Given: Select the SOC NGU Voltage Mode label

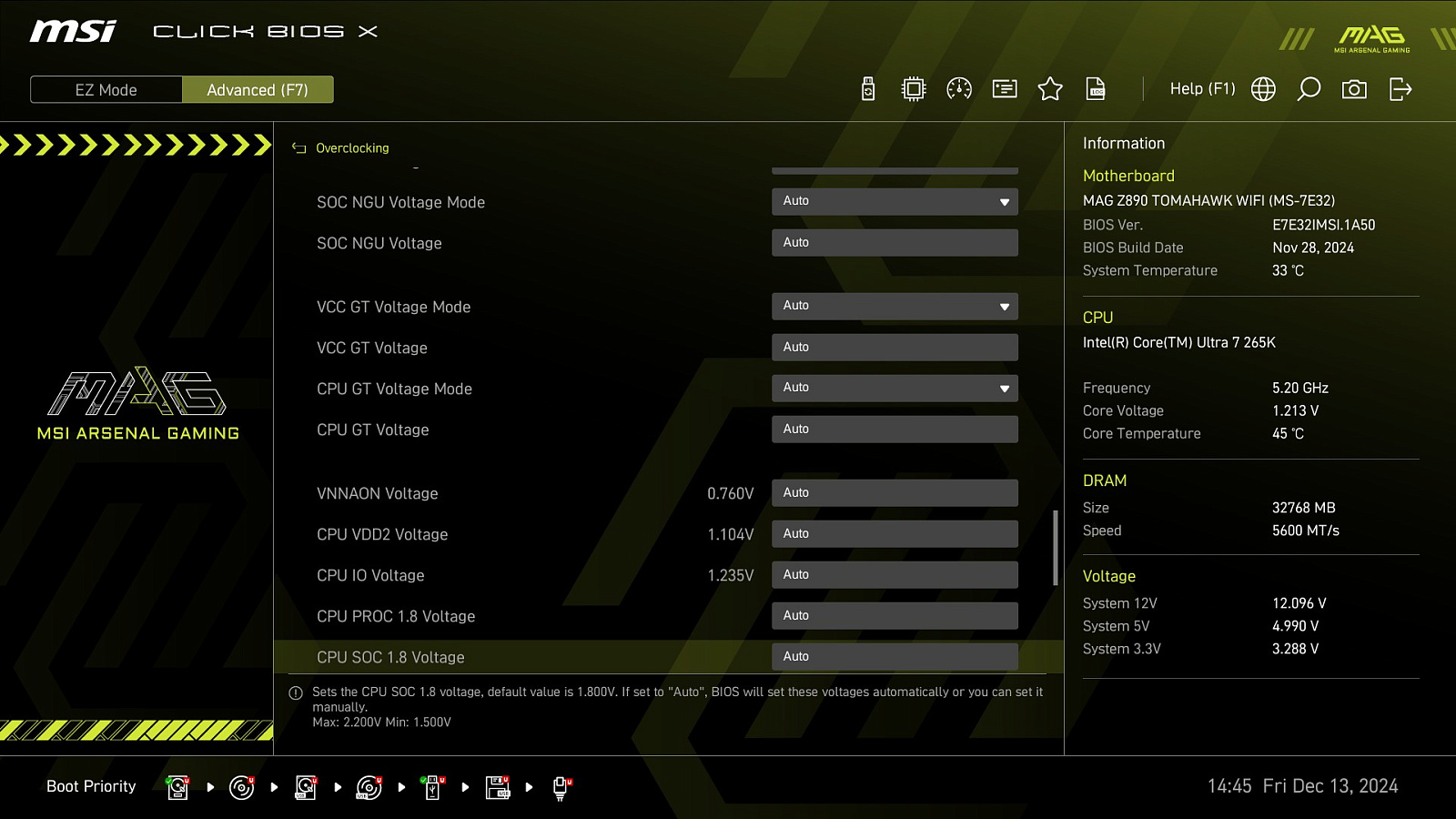Looking at the screenshot, I should tap(400, 202).
